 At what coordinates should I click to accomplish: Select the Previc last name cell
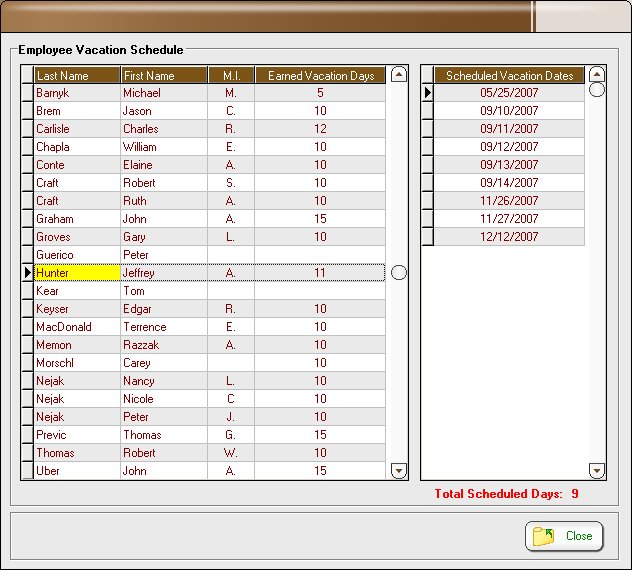pos(77,435)
